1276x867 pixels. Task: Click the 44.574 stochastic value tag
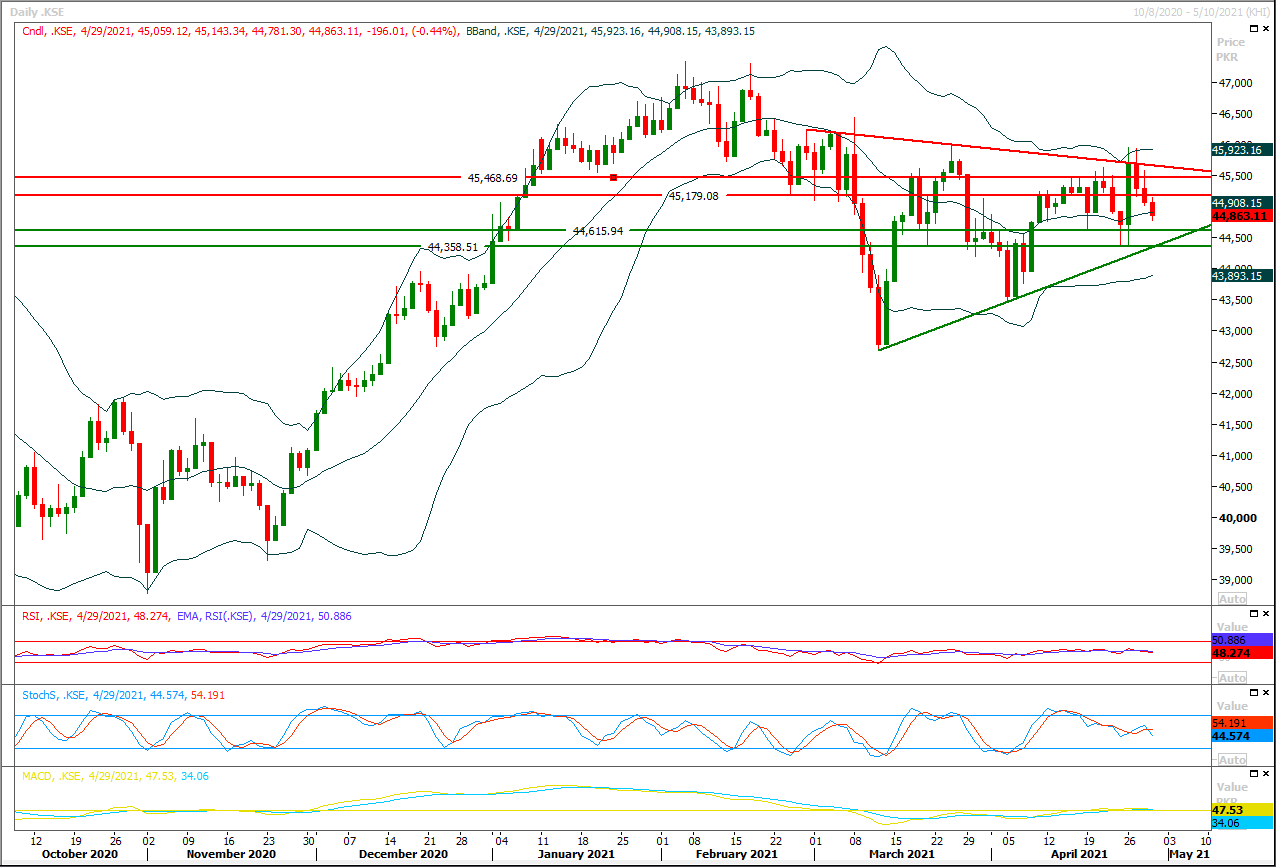tap(1241, 736)
